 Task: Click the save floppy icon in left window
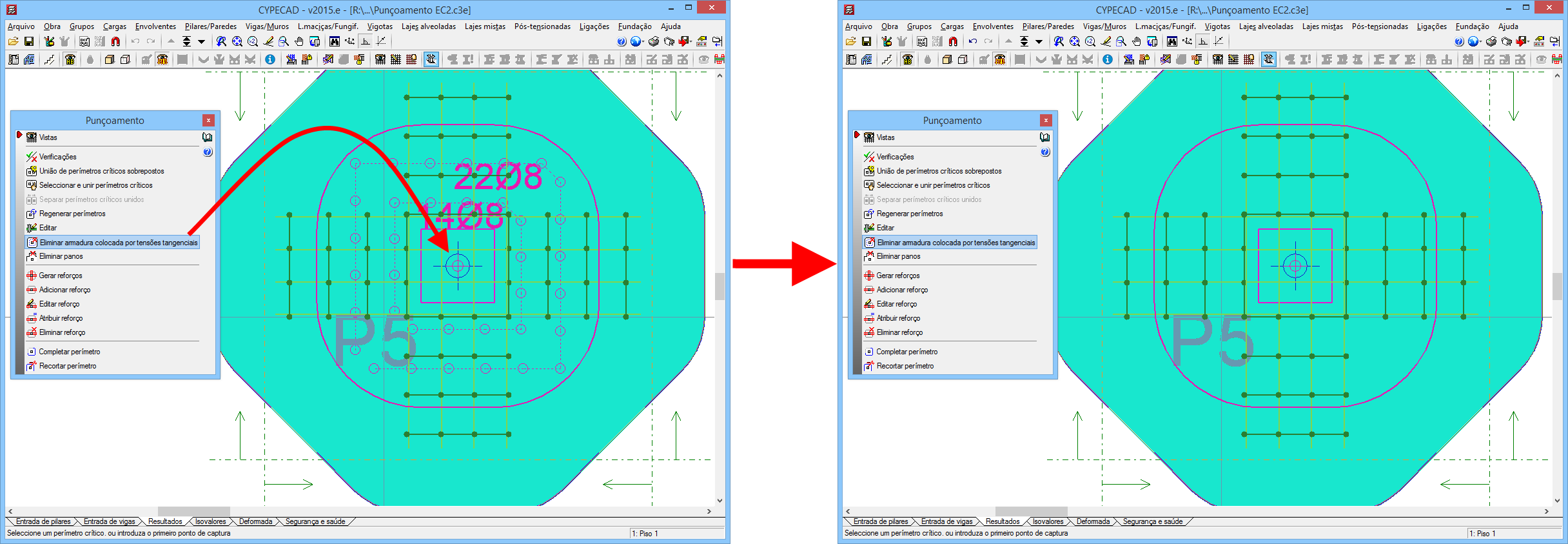[x=29, y=41]
